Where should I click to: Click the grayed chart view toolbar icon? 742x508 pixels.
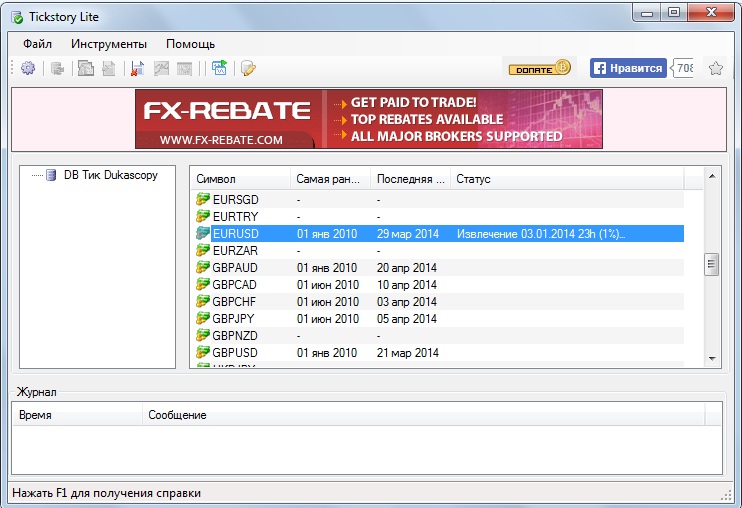point(161,69)
